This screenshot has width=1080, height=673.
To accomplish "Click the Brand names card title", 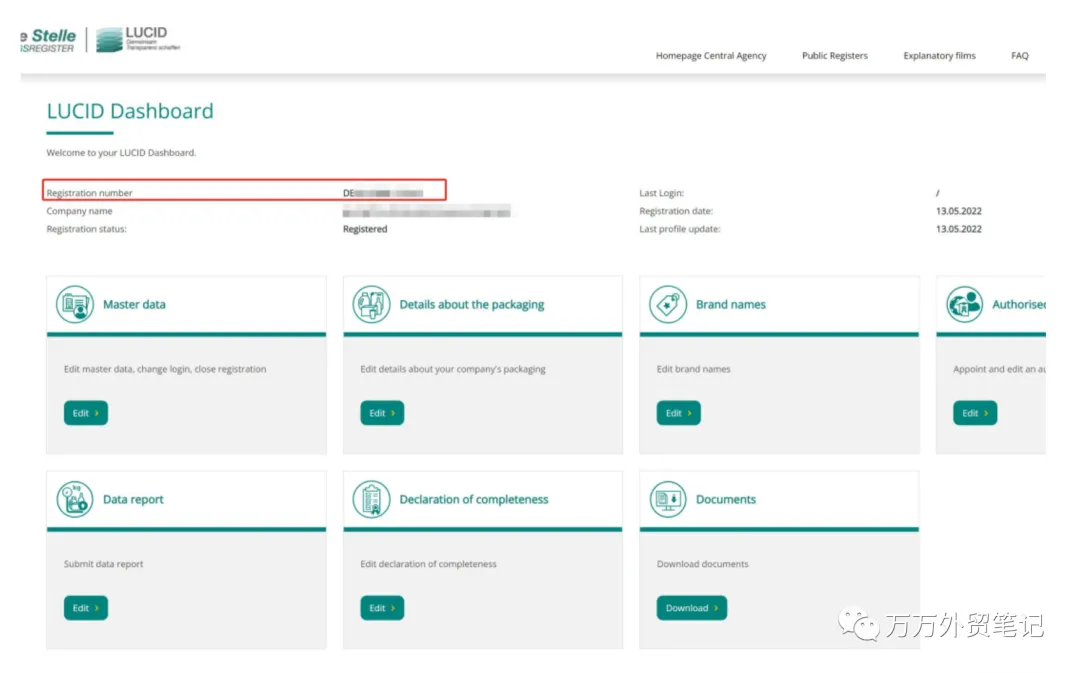I will pyautogui.click(x=731, y=304).
